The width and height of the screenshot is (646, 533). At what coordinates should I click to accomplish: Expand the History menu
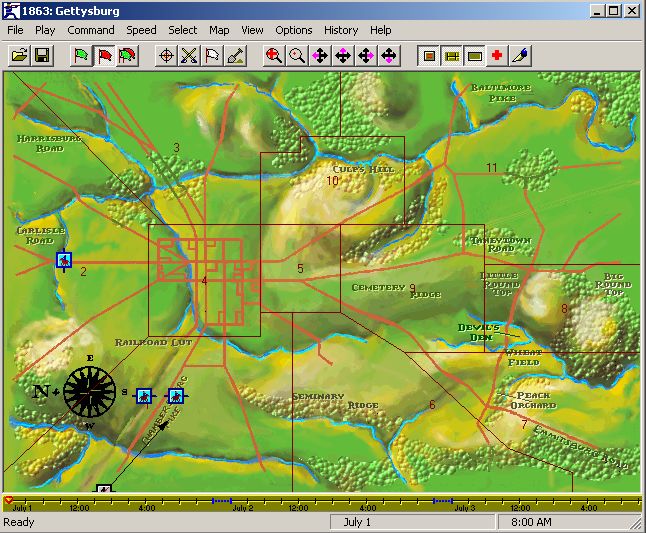coord(341,30)
